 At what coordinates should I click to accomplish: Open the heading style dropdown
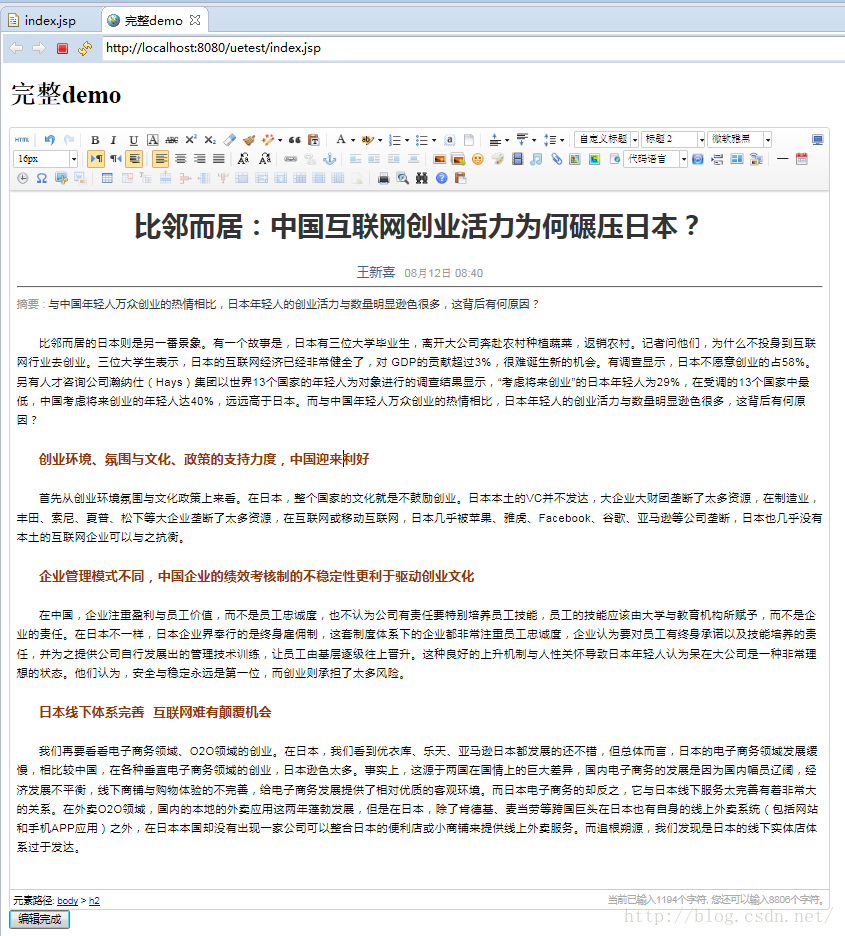(673, 139)
